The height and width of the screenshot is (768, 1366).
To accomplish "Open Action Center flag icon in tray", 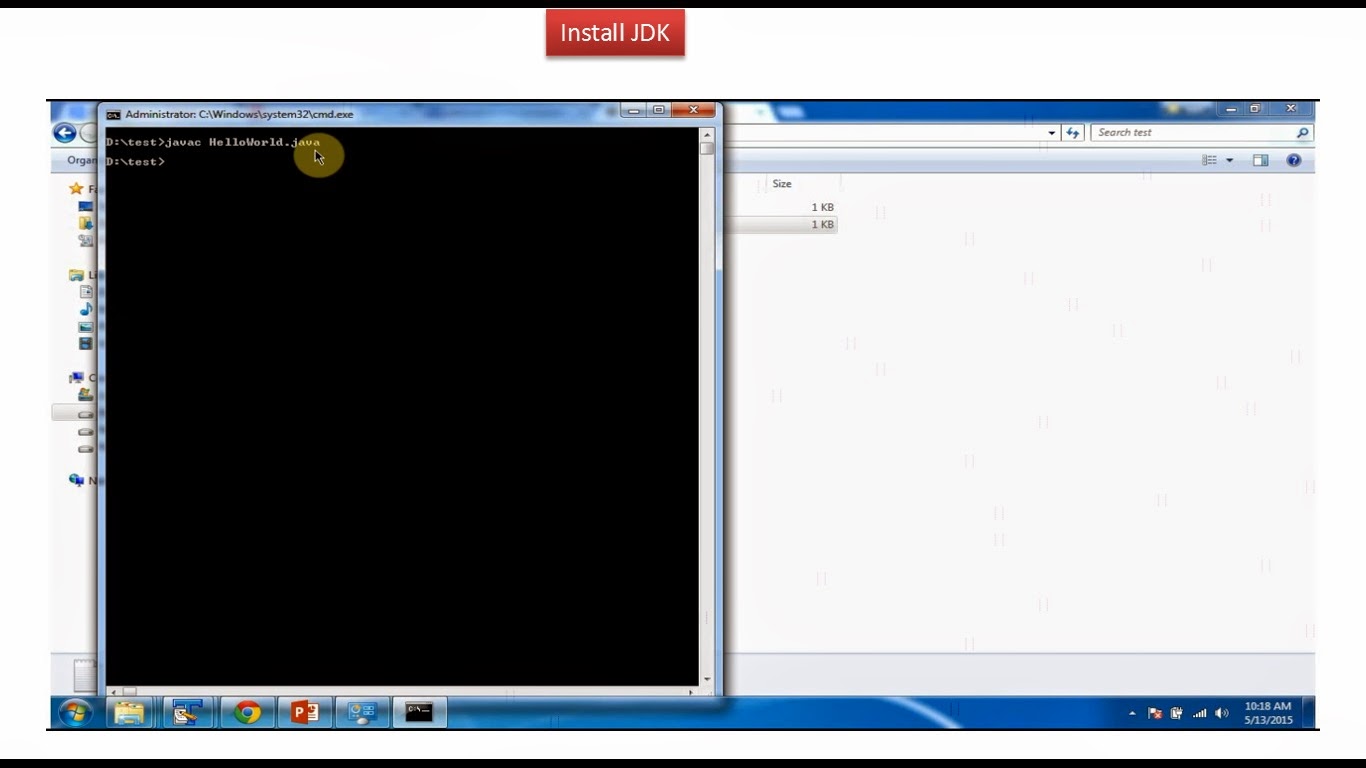I will point(1155,714).
